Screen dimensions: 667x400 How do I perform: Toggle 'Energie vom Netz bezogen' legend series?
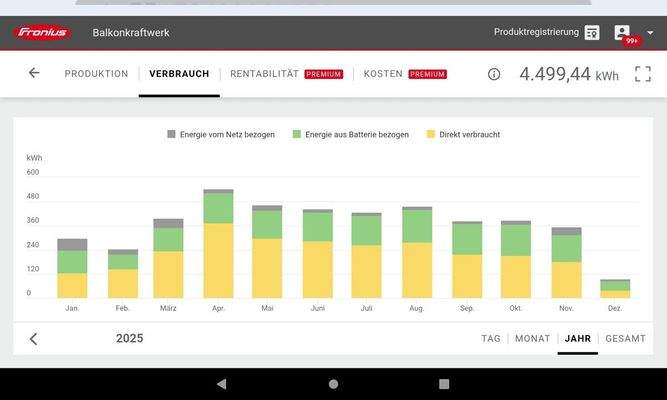coord(220,134)
